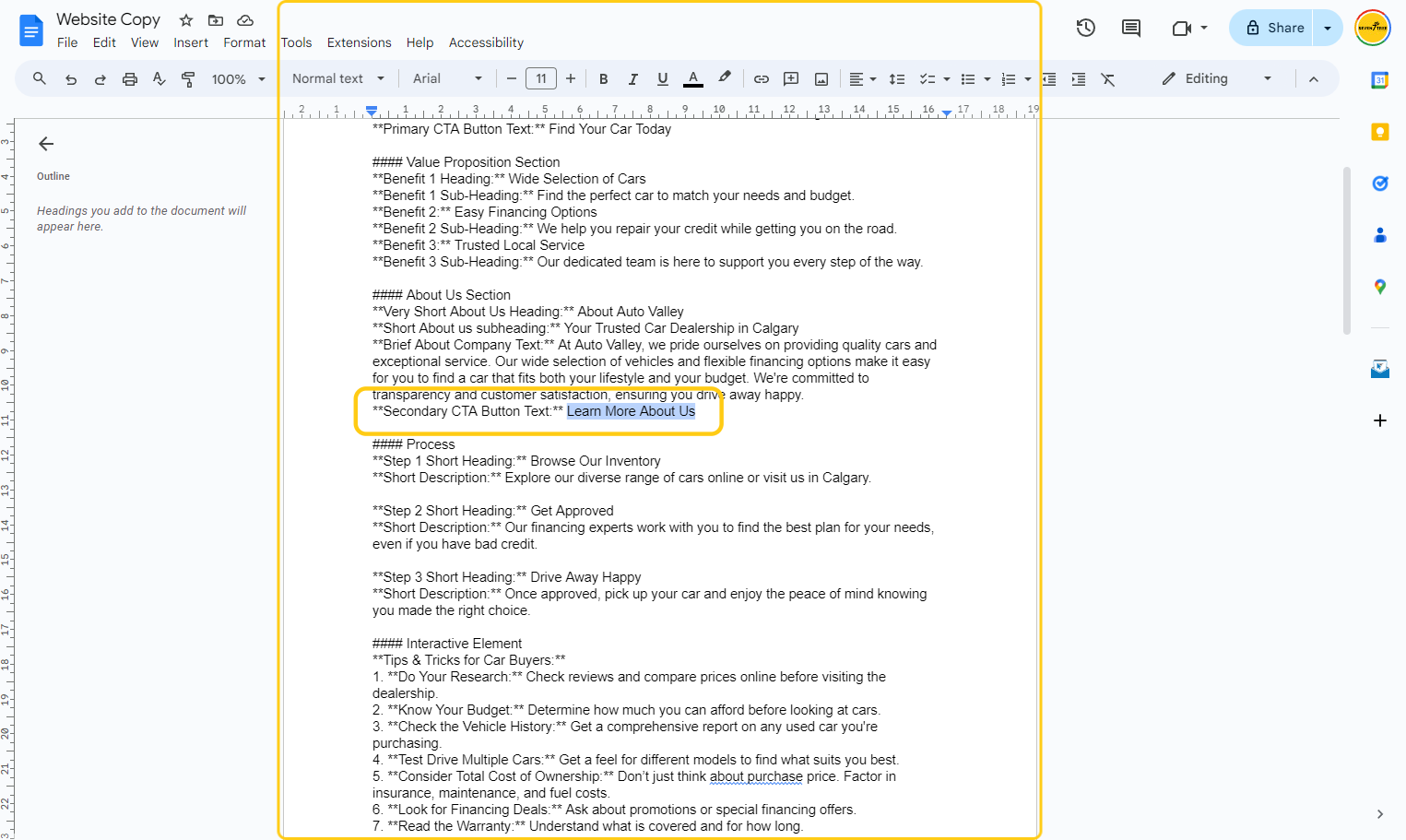Collapse the toolbar menus chevron
This screenshot has width=1406, height=840.
[x=1314, y=79]
